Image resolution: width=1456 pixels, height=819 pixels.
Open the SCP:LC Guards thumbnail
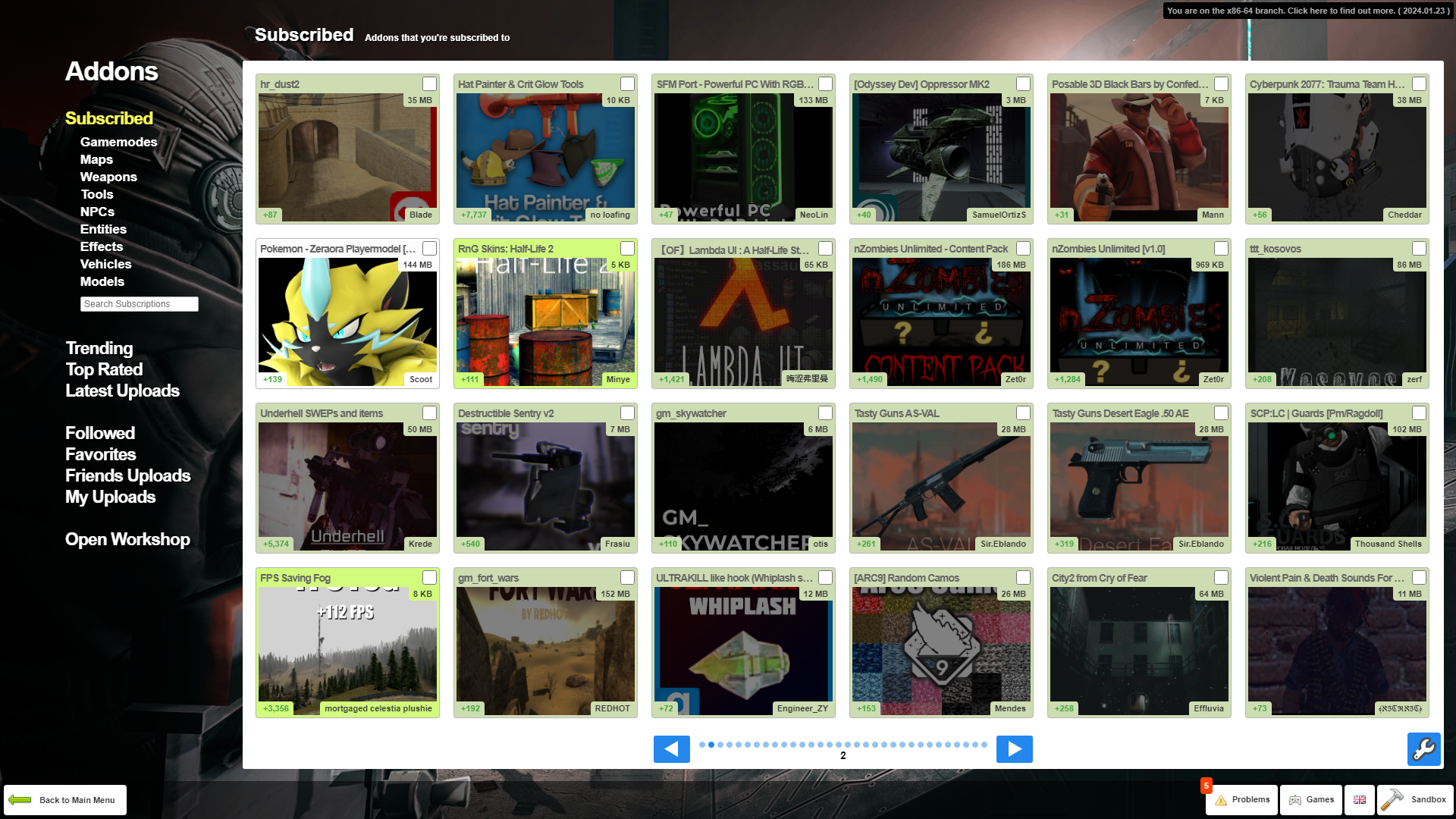(x=1337, y=487)
